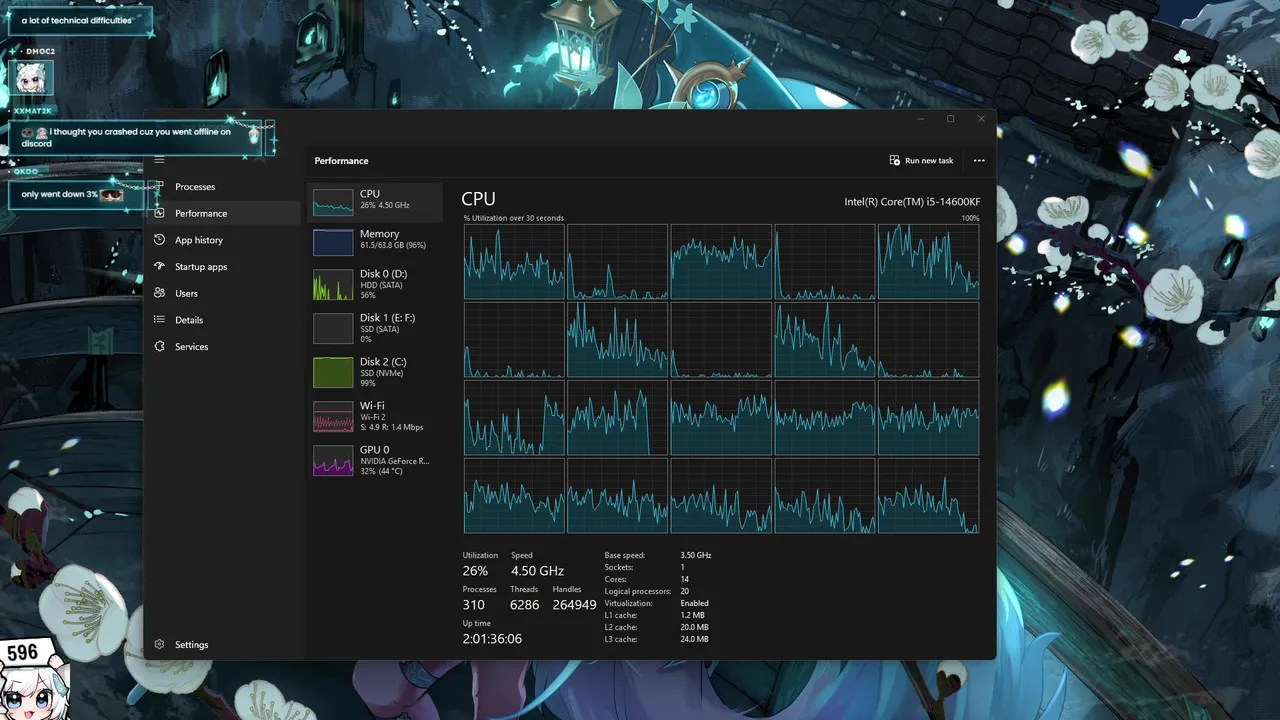Select the Services label
Screen dimensions: 1280x720
[x=192, y=347]
